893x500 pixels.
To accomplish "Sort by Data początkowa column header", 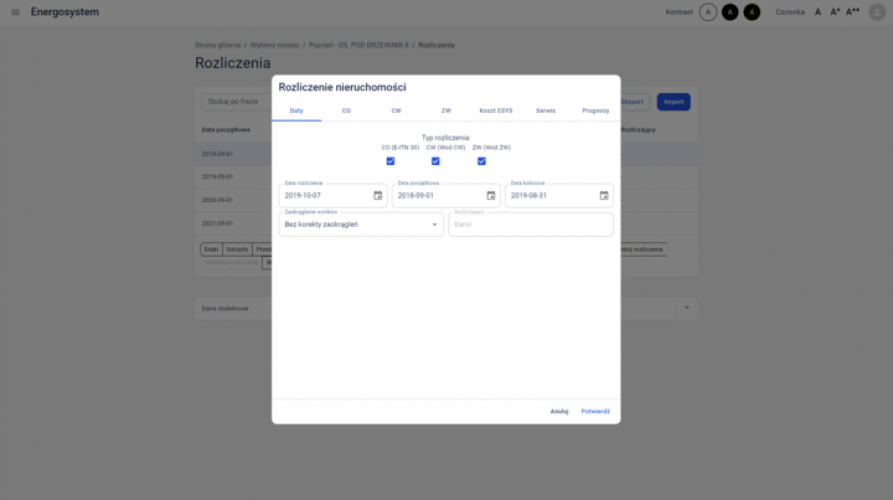I will [226, 130].
